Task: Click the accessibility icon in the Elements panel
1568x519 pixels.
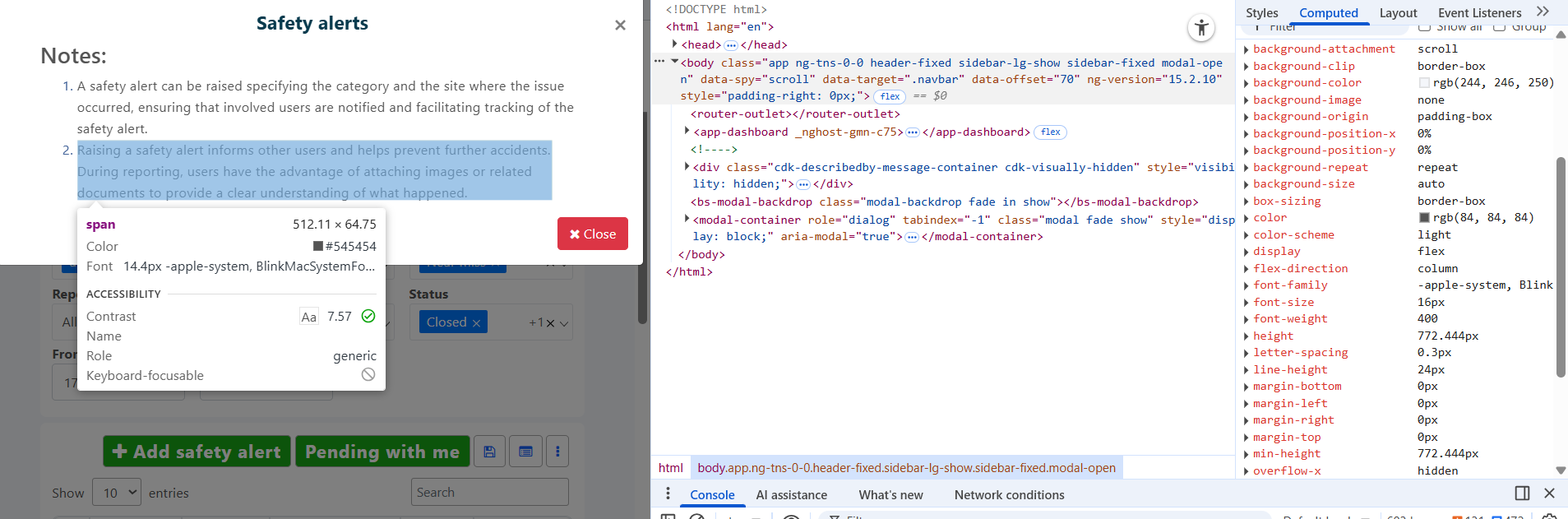Action: pos(1201,28)
